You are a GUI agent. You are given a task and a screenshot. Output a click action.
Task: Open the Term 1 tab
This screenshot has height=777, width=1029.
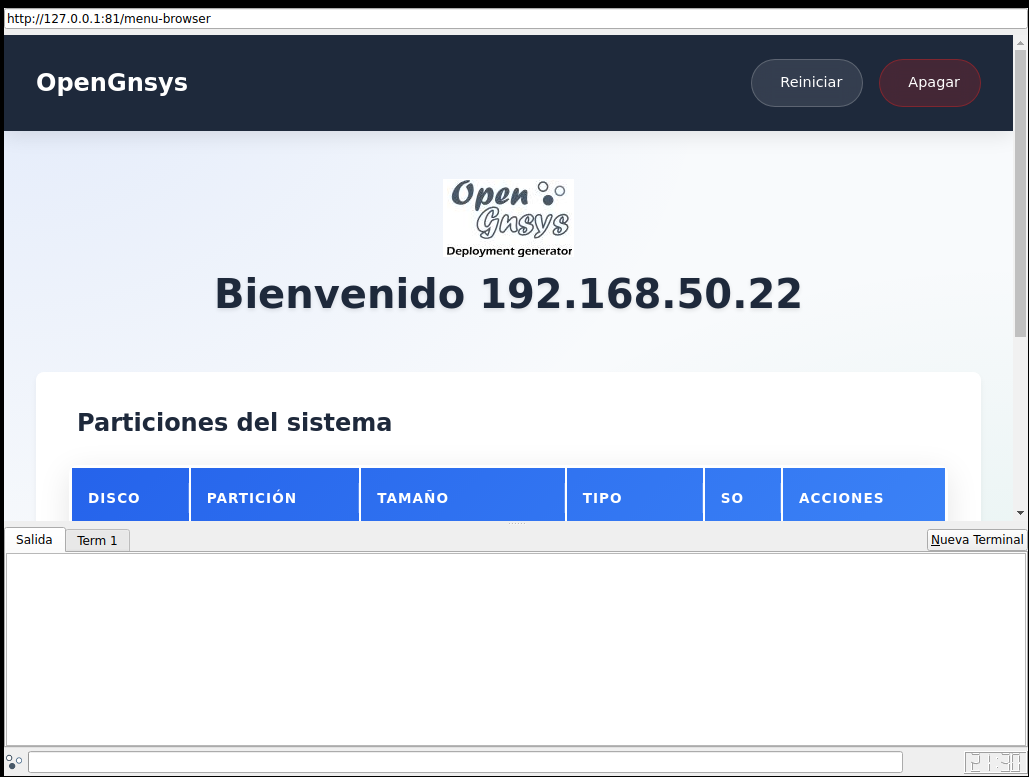tap(97, 541)
